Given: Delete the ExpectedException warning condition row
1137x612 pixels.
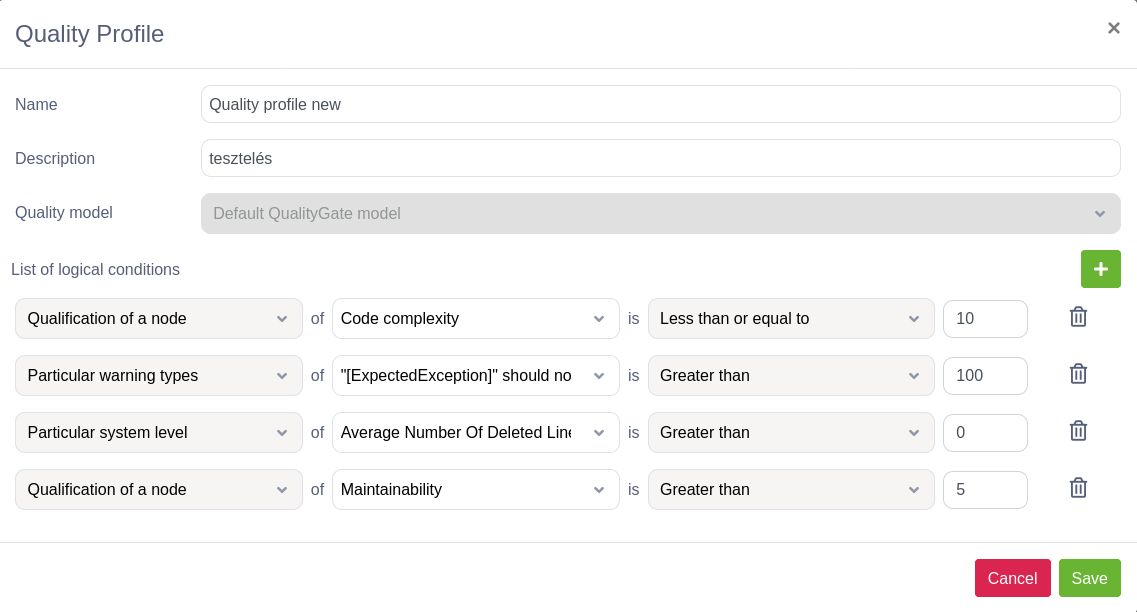Looking at the screenshot, I should [x=1078, y=374].
